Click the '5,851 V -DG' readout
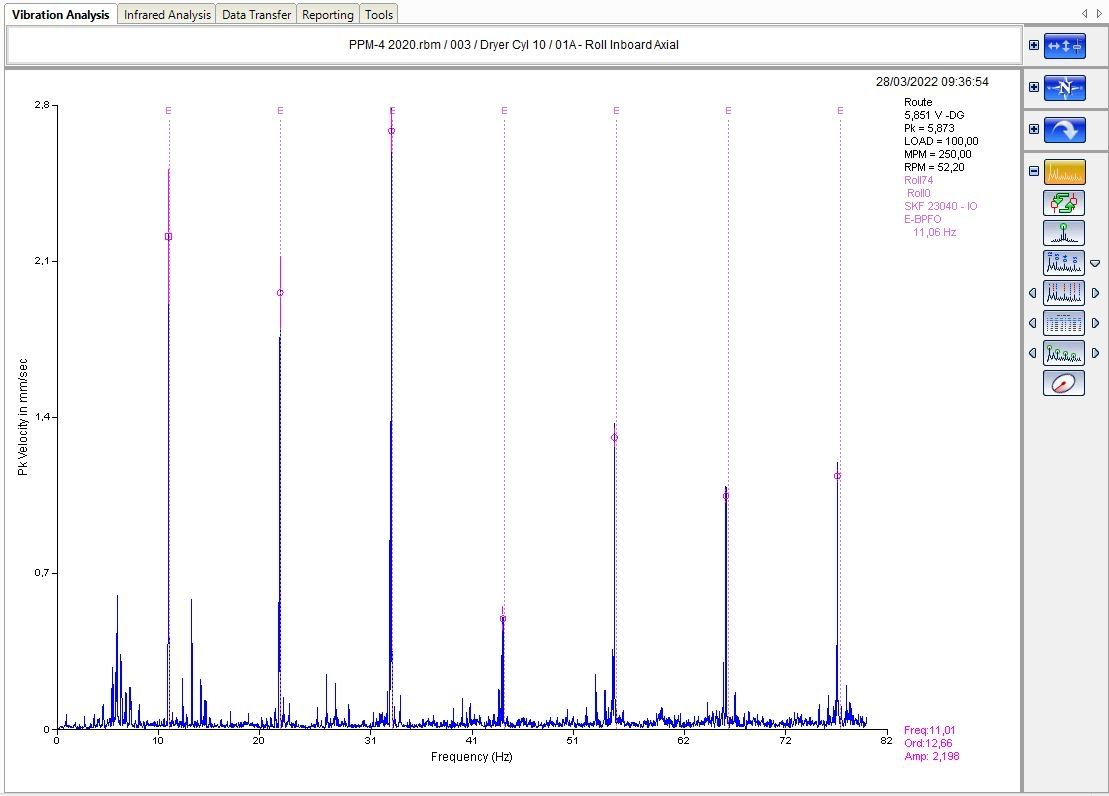The height and width of the screenshot is (796, 1109). point(934,115)
